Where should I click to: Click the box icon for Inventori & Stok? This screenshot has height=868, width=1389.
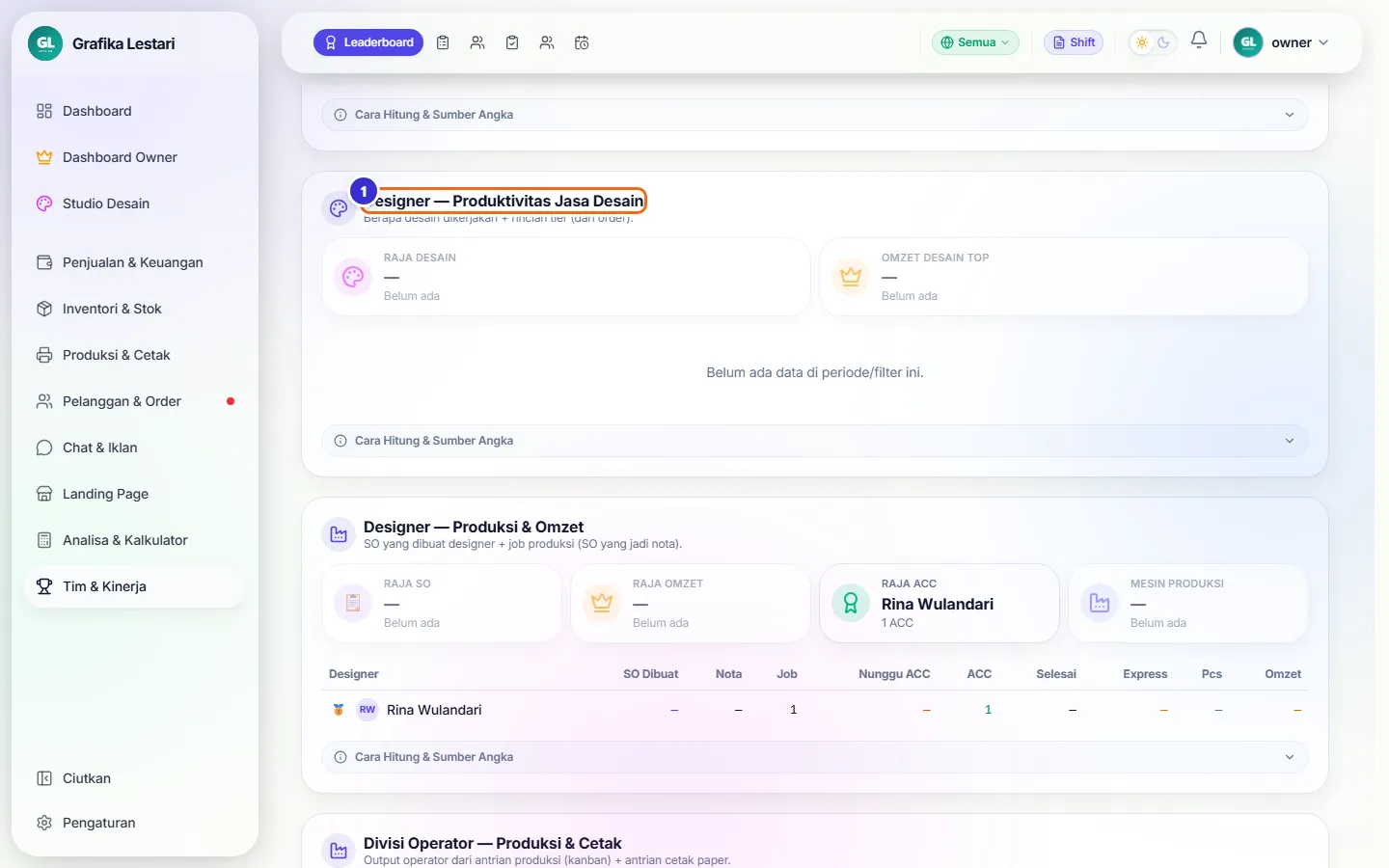point(44,309)
